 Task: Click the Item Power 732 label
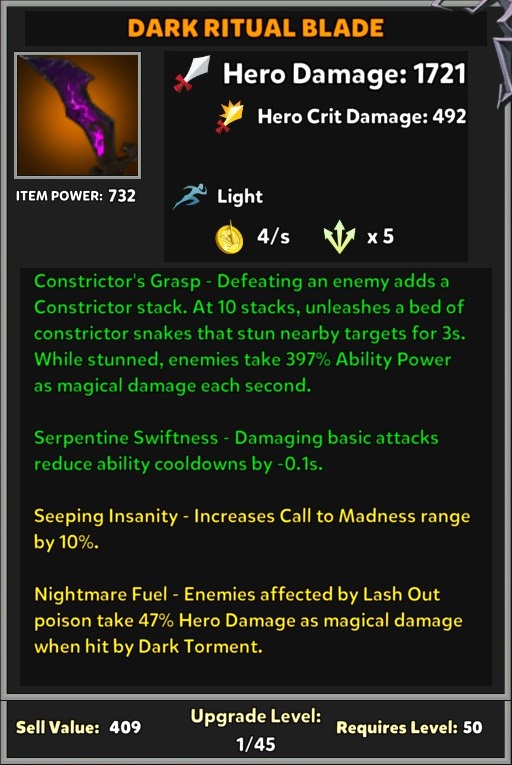coord(76,196)
